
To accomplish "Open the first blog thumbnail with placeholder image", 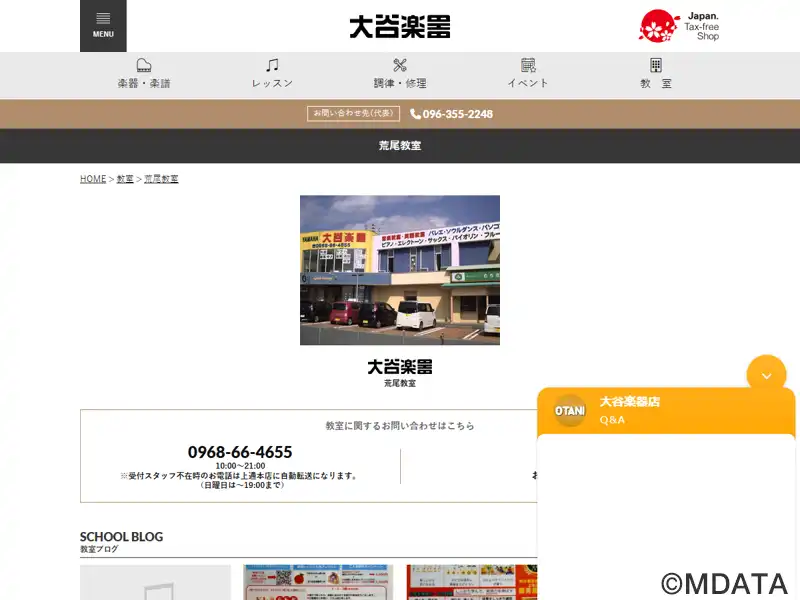I will [x=155, y=582].
